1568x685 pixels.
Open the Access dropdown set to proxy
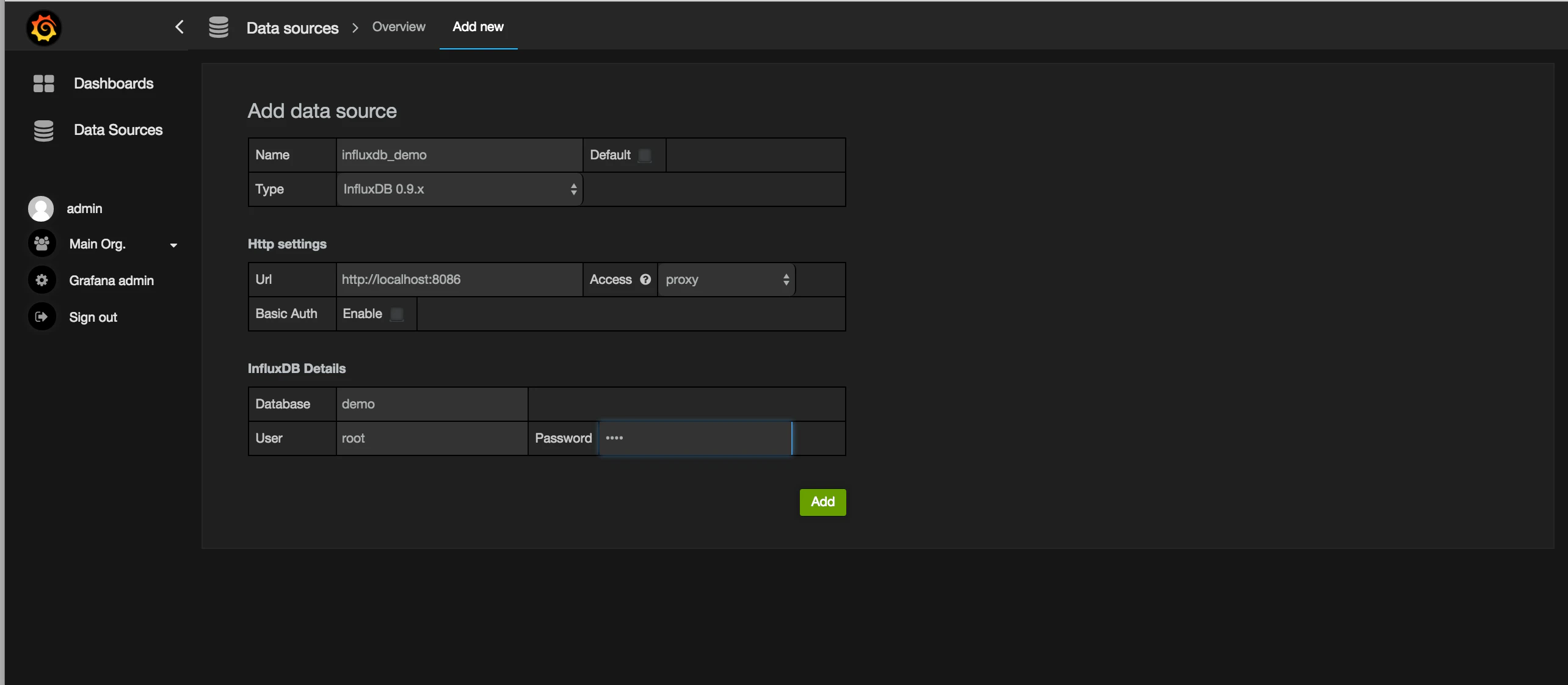[x=727, y=280]
